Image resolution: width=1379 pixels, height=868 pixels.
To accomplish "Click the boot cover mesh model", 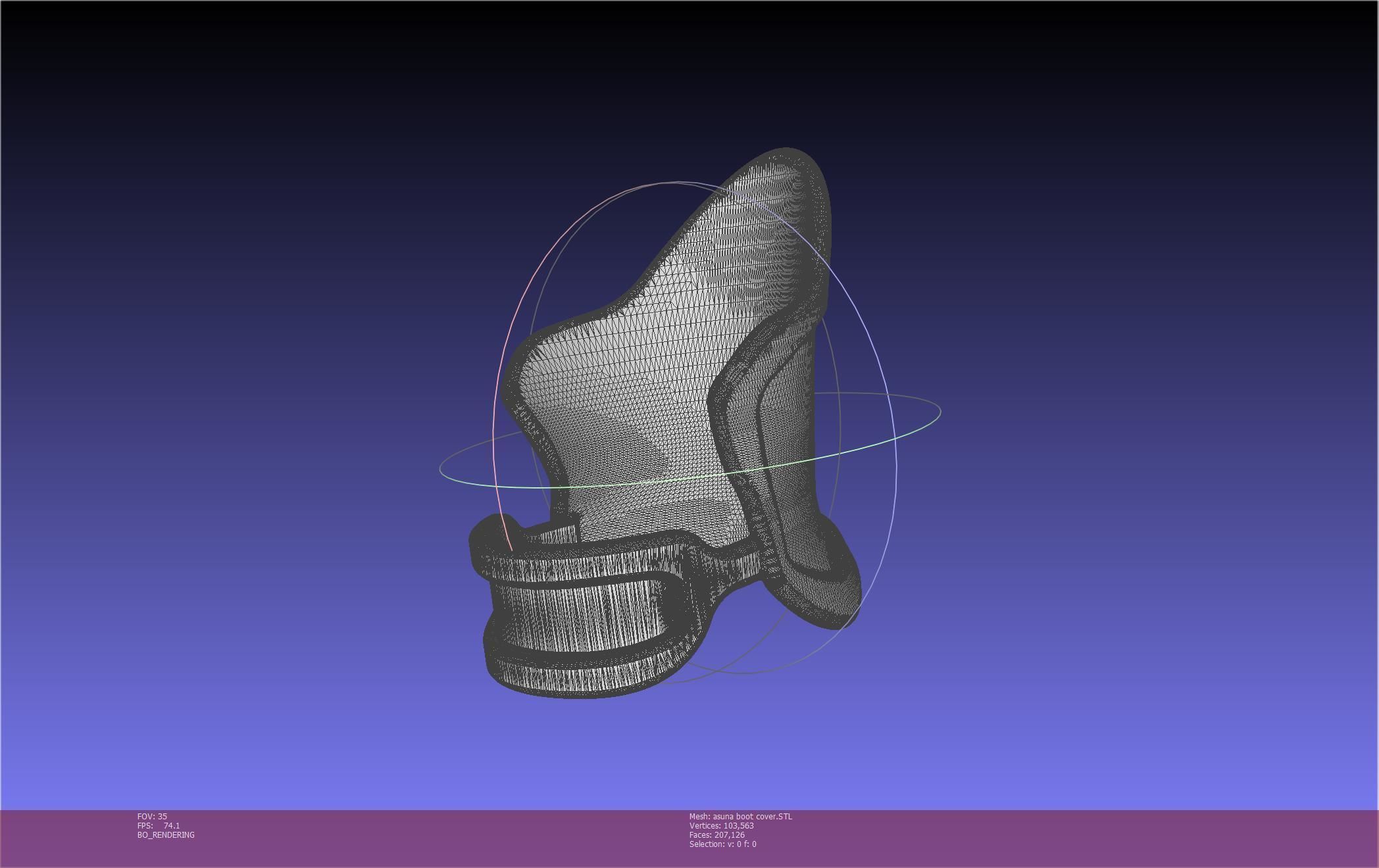I will coord(664,423).
